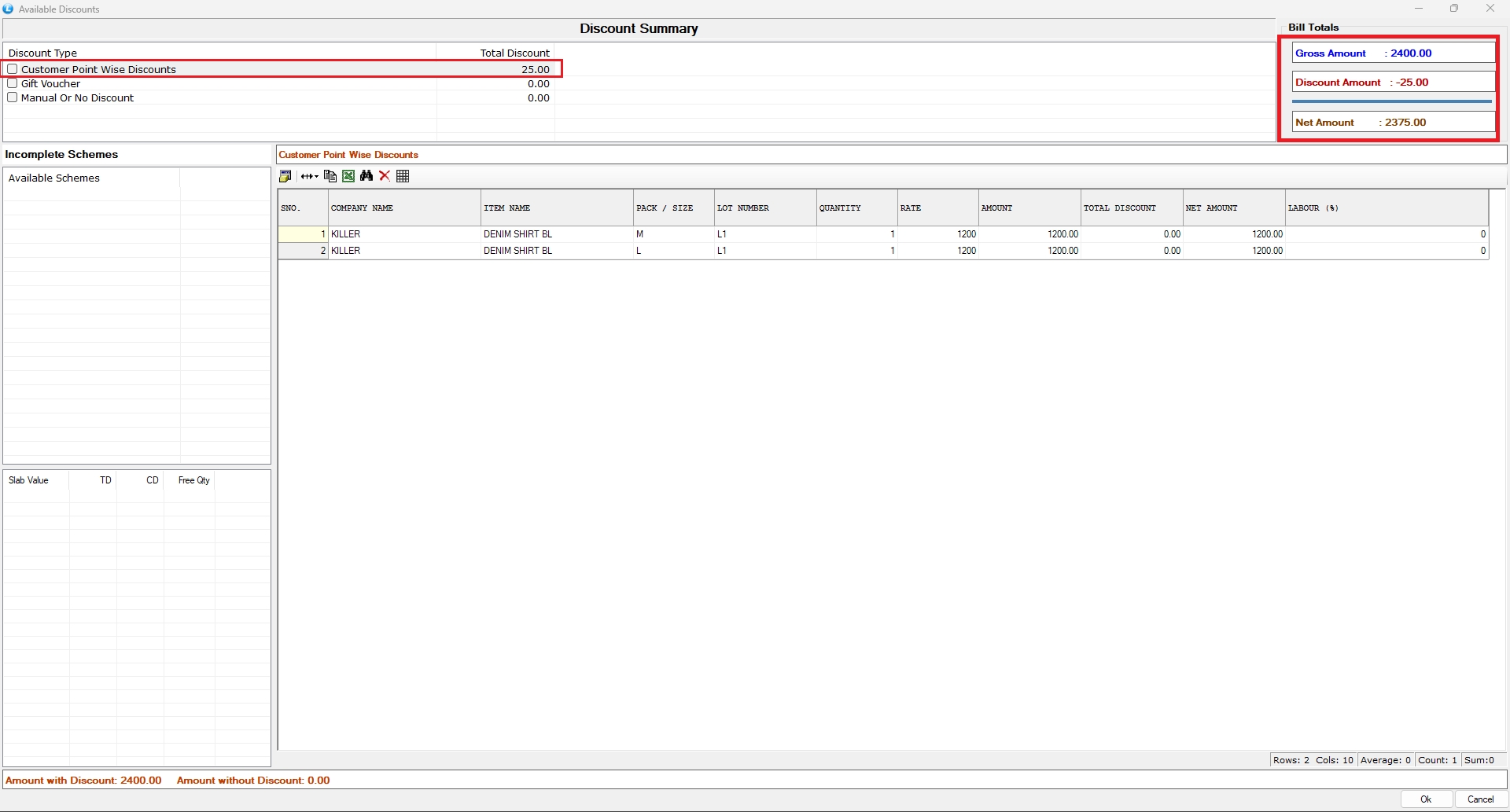Viewport: 1510px width, 812px height.
Task: Click the red X delete icon
Action: pyautogui.click(x=385, y=176)
